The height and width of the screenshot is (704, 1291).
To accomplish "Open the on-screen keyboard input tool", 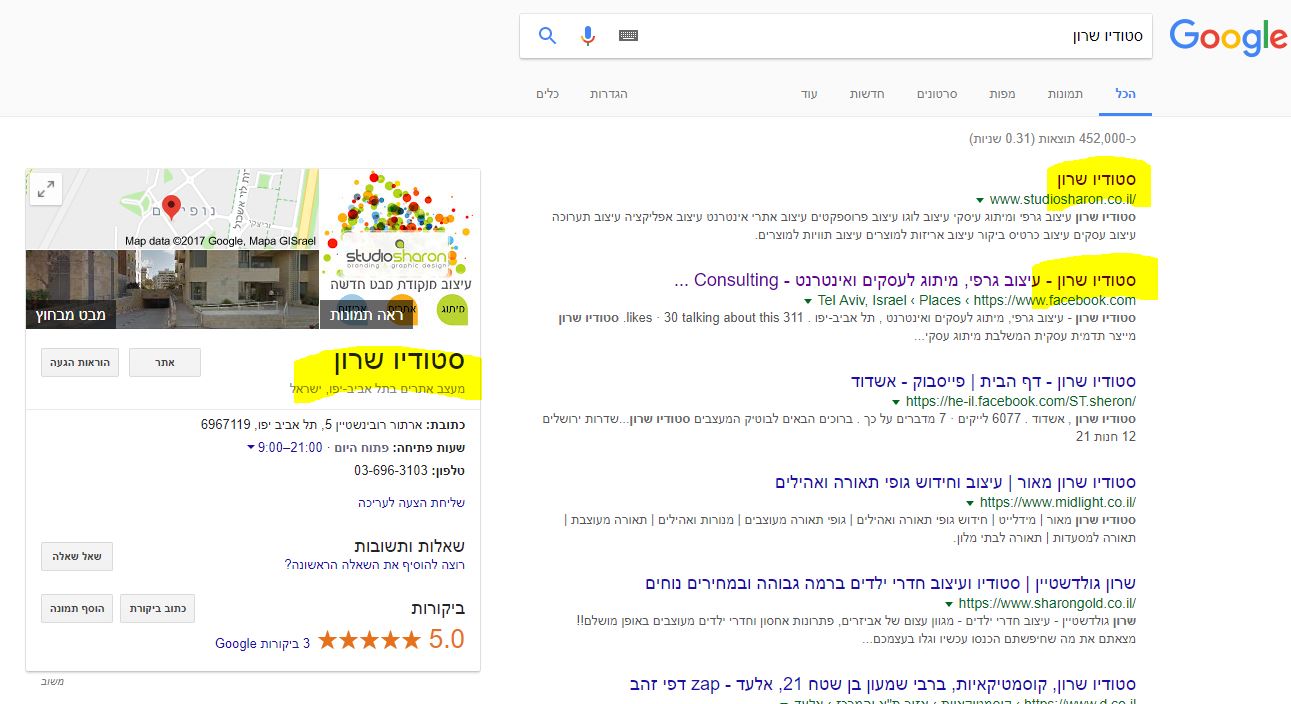I will (628, 36).
